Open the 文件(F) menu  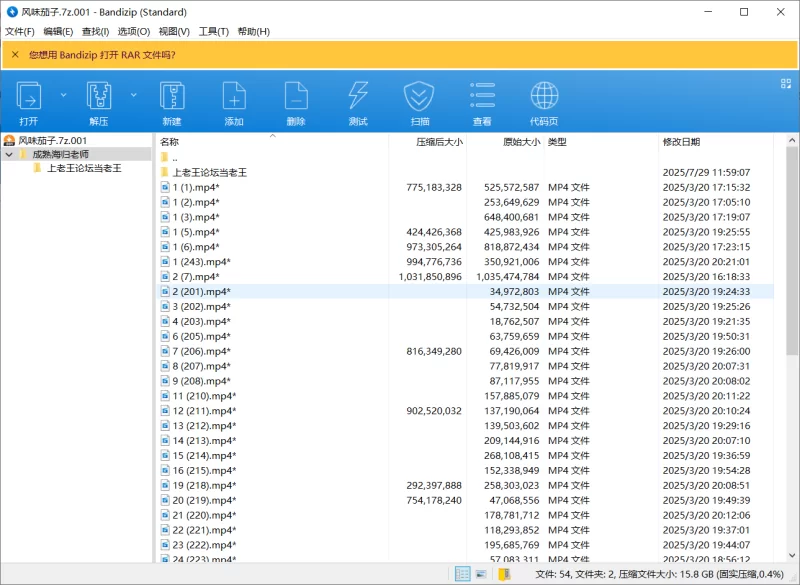click(x=20, y=31)
